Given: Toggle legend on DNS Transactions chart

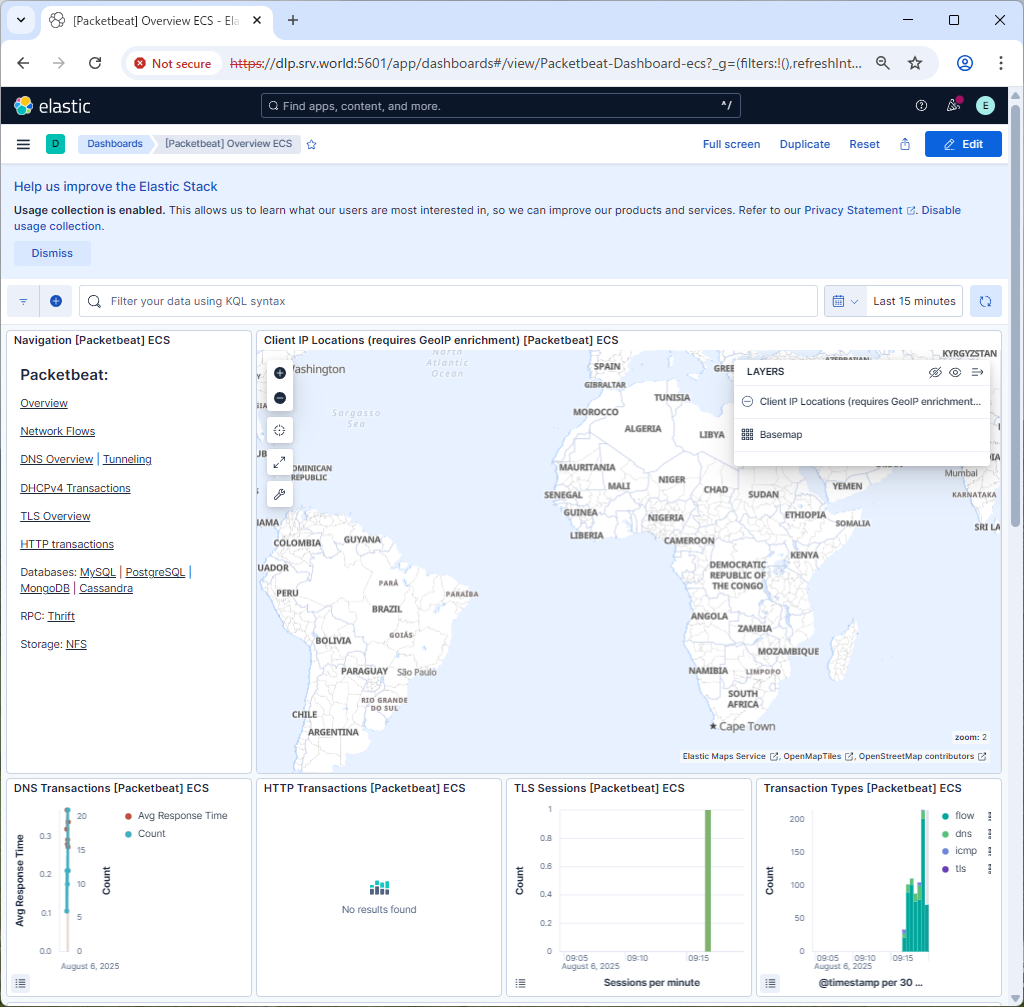Looking at the screenshot, I should point(22,983).
